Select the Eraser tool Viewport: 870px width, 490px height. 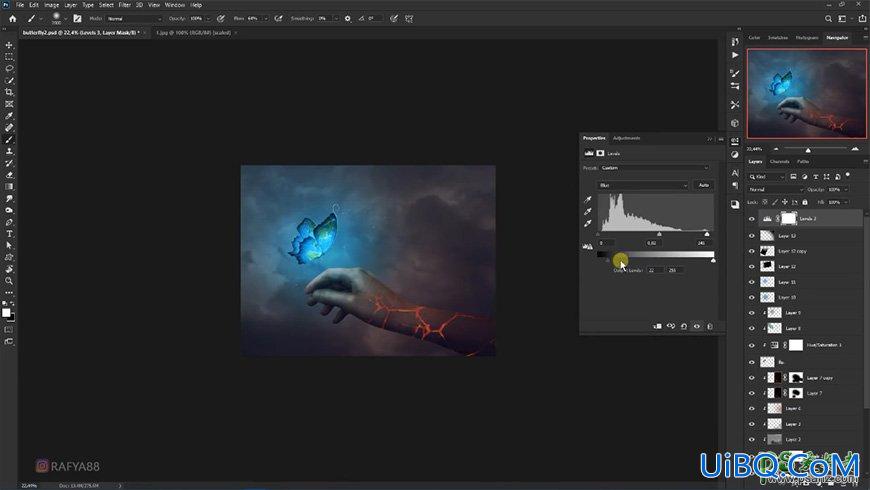9,175
